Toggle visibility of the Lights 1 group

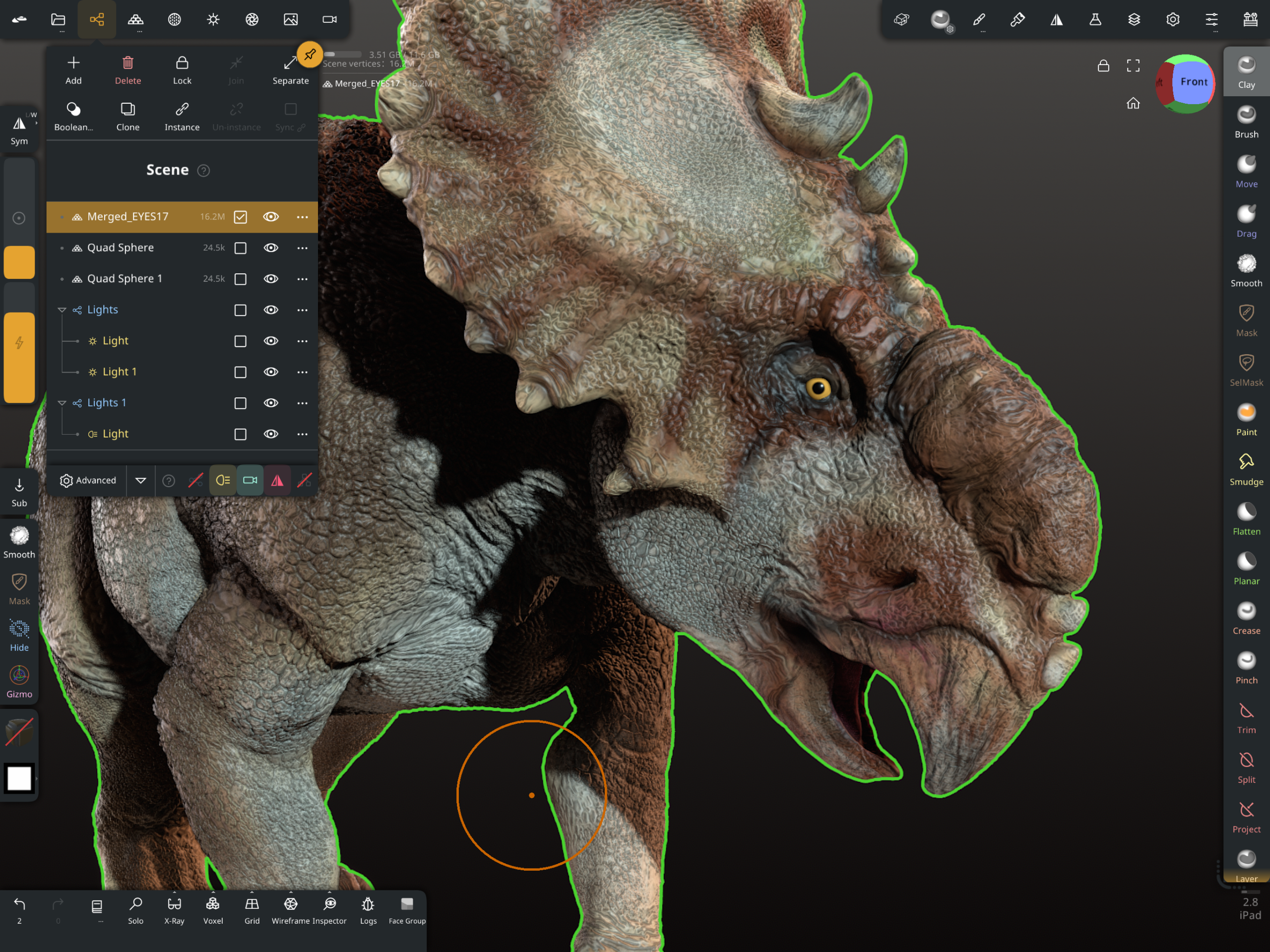[271, 403]
